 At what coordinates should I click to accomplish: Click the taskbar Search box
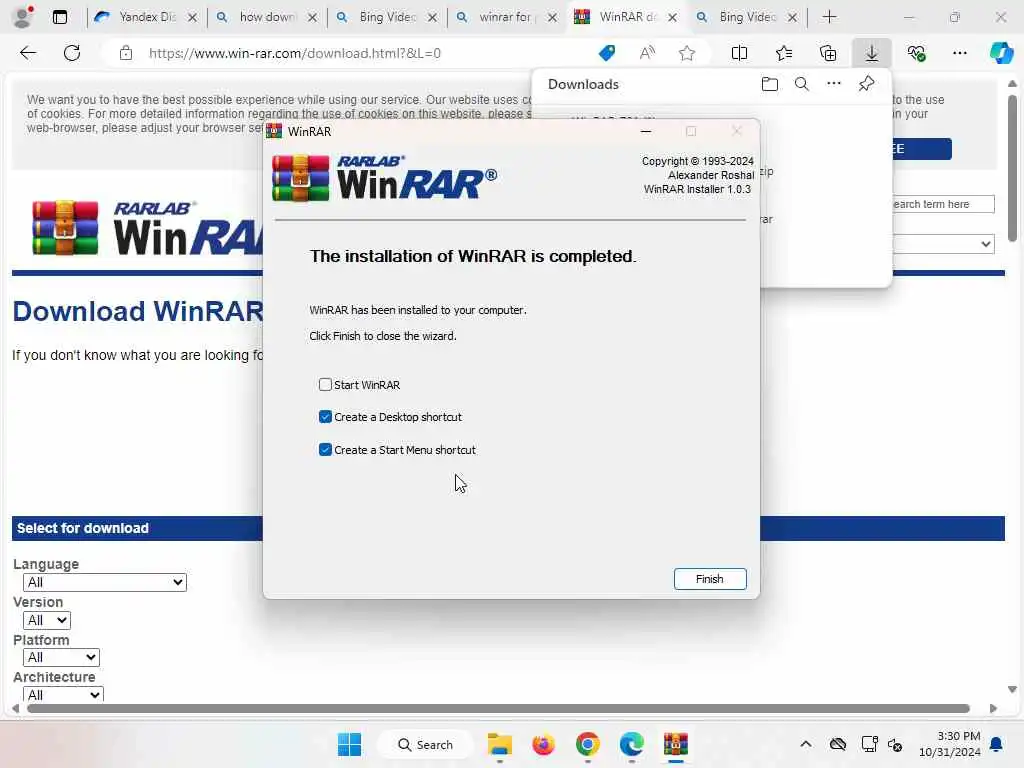pyautogui.click(x=425, y=744)
